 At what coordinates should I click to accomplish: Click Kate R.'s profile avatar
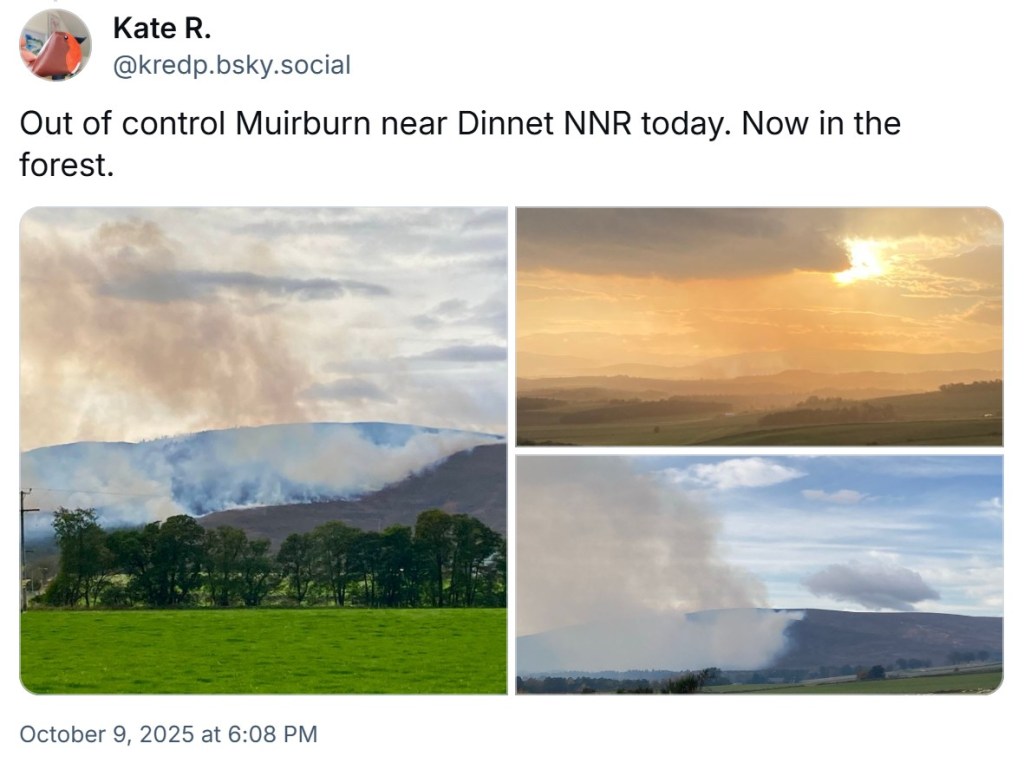click(55, 45)
